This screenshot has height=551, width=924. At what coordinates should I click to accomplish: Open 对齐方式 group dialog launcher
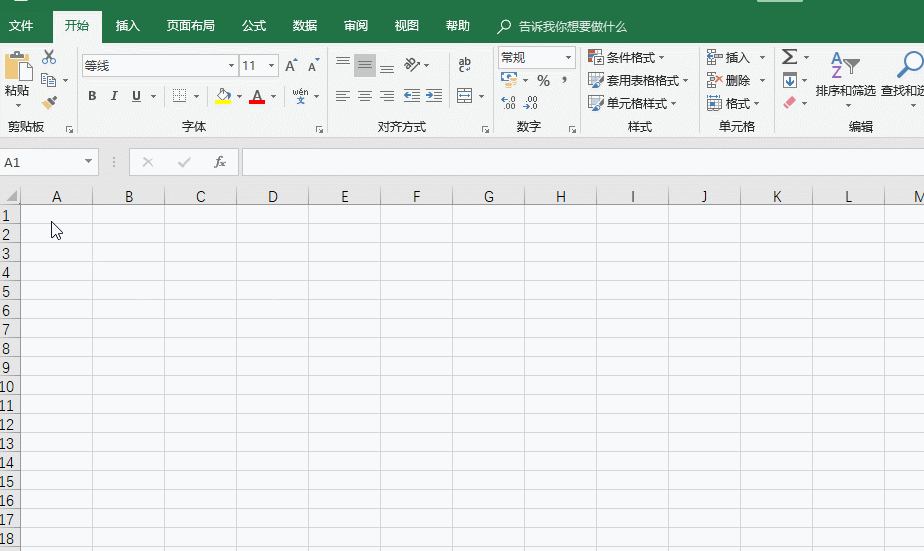click(x=486, y=129)
